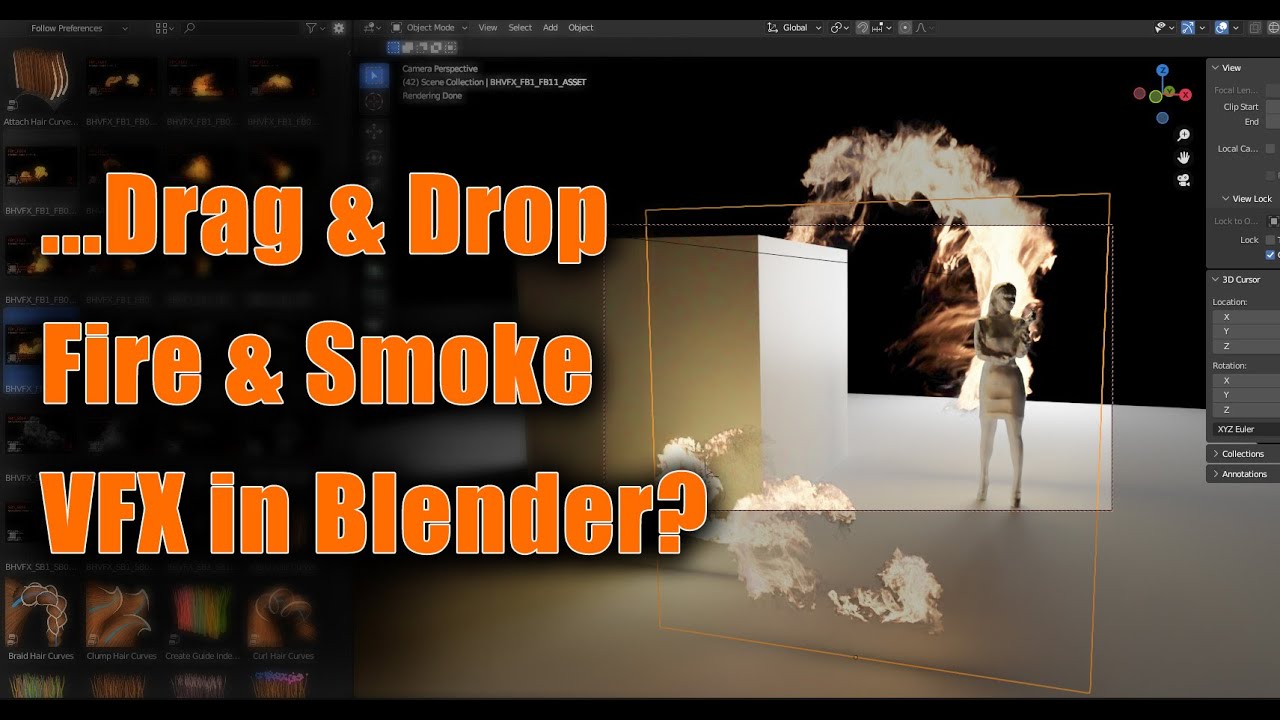Expand the Annotations panel
Screen dimensions: 1280x720
click(x=1242, y=474)
